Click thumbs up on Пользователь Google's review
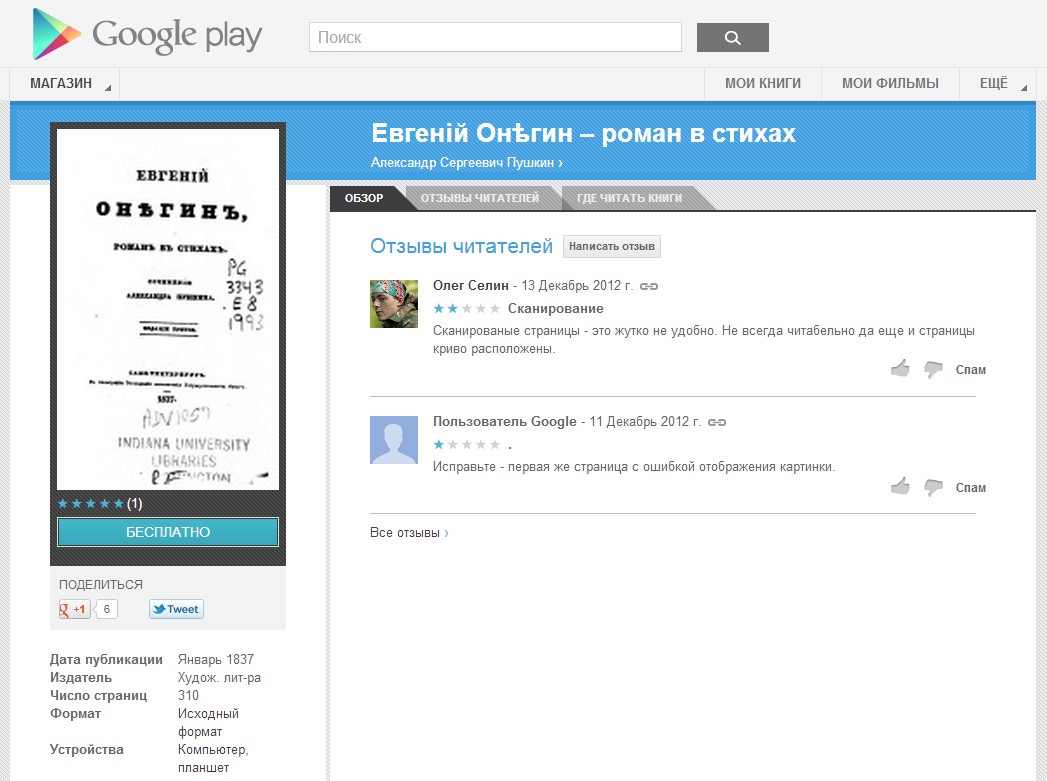Image resolution: width=1047 pixels, height=781 pixels. click(900, 486)
